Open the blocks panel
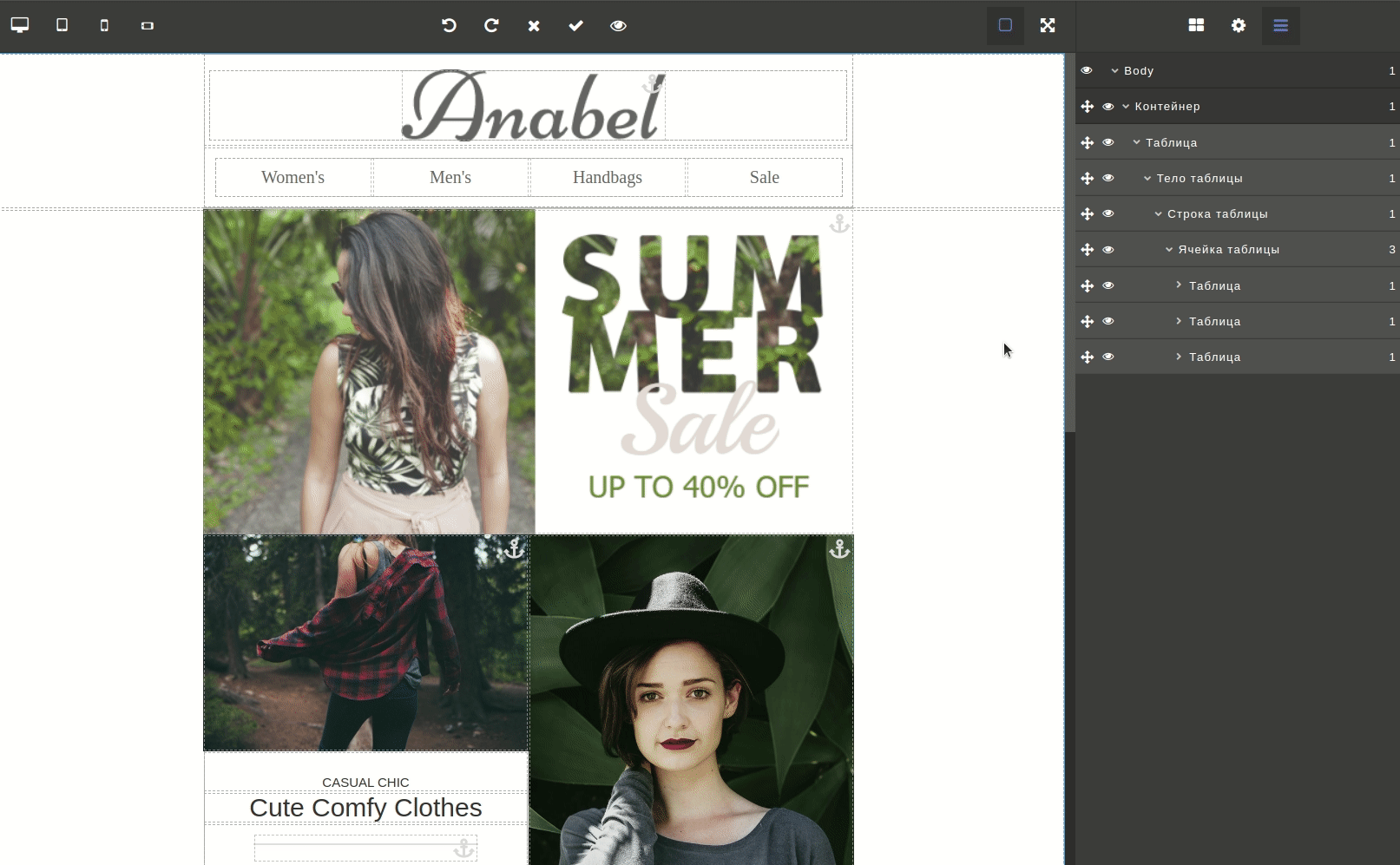Viewport: 1400px width, 865px height. pos(1196,25)
